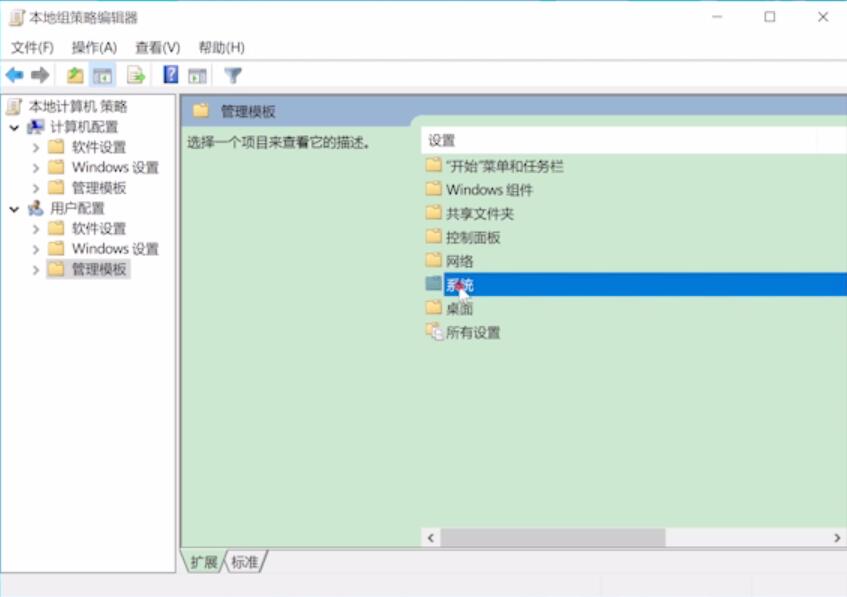
Task: Open the 帮助(H) menu
Action: 221,48
